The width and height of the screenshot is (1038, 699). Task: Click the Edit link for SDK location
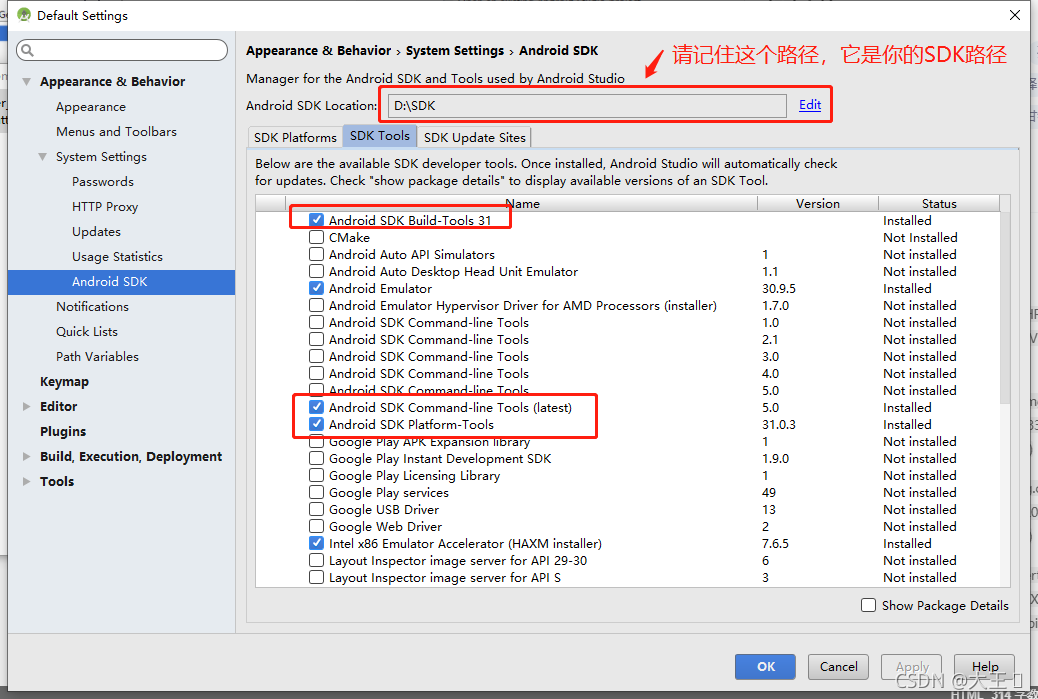pos(810,105)
